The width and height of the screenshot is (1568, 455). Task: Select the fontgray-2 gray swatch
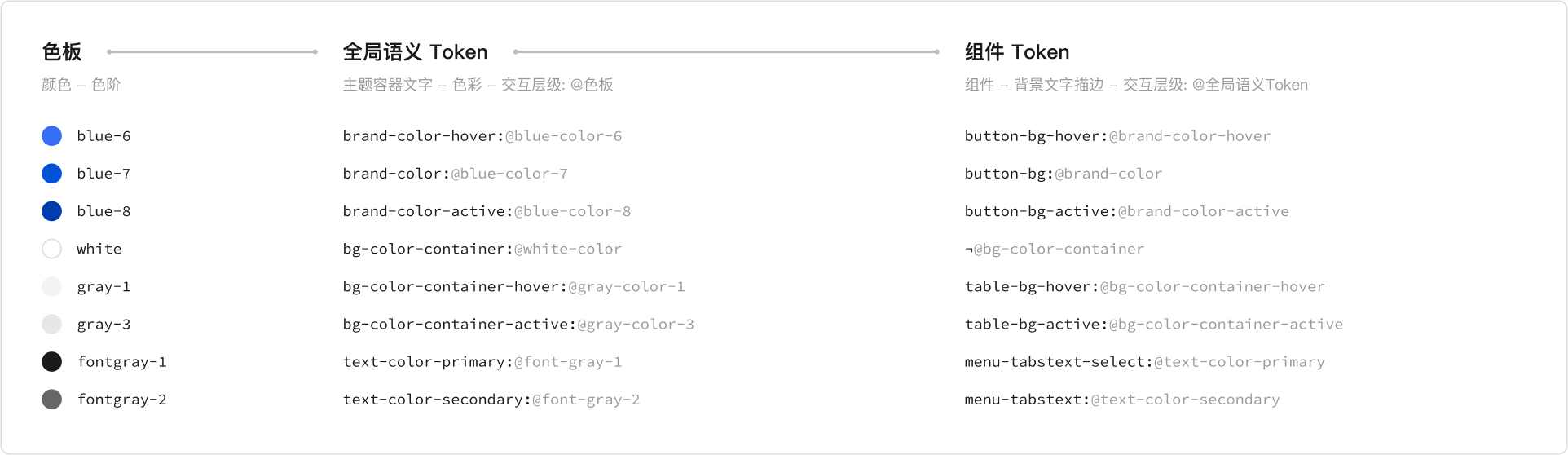[x=51, y=399]
